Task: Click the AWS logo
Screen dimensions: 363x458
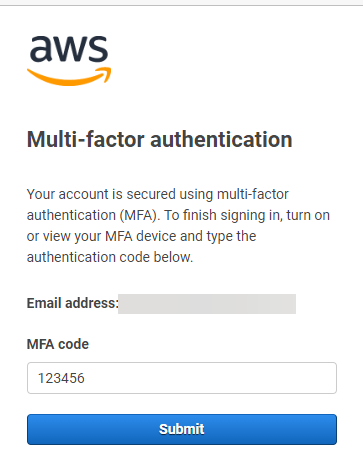Action: (69, 60)
